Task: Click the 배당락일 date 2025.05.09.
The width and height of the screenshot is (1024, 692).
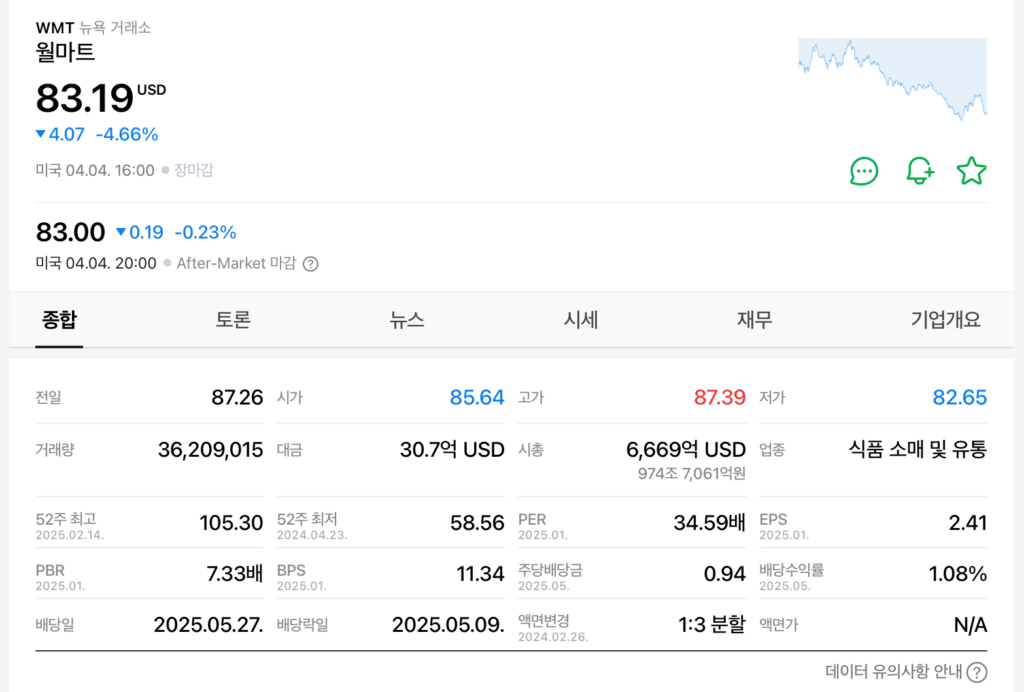Action: point(448,625)
